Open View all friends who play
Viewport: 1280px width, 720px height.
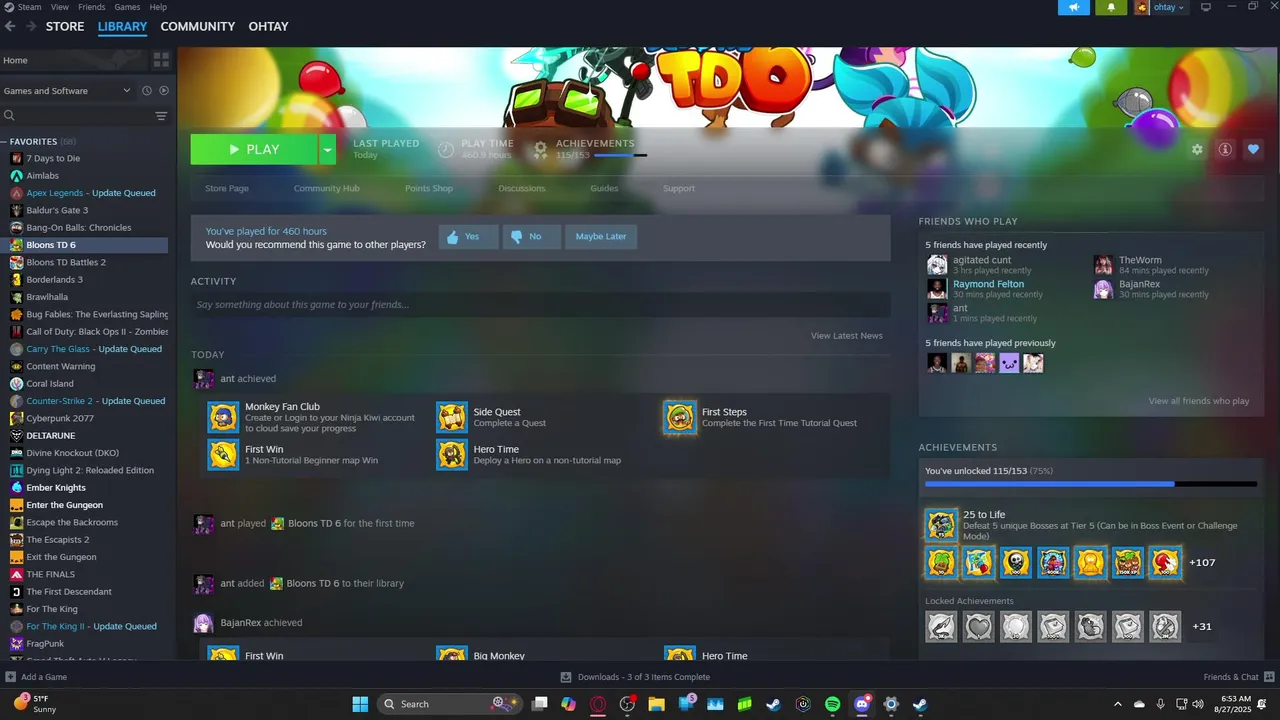(x=1199, y=401)
